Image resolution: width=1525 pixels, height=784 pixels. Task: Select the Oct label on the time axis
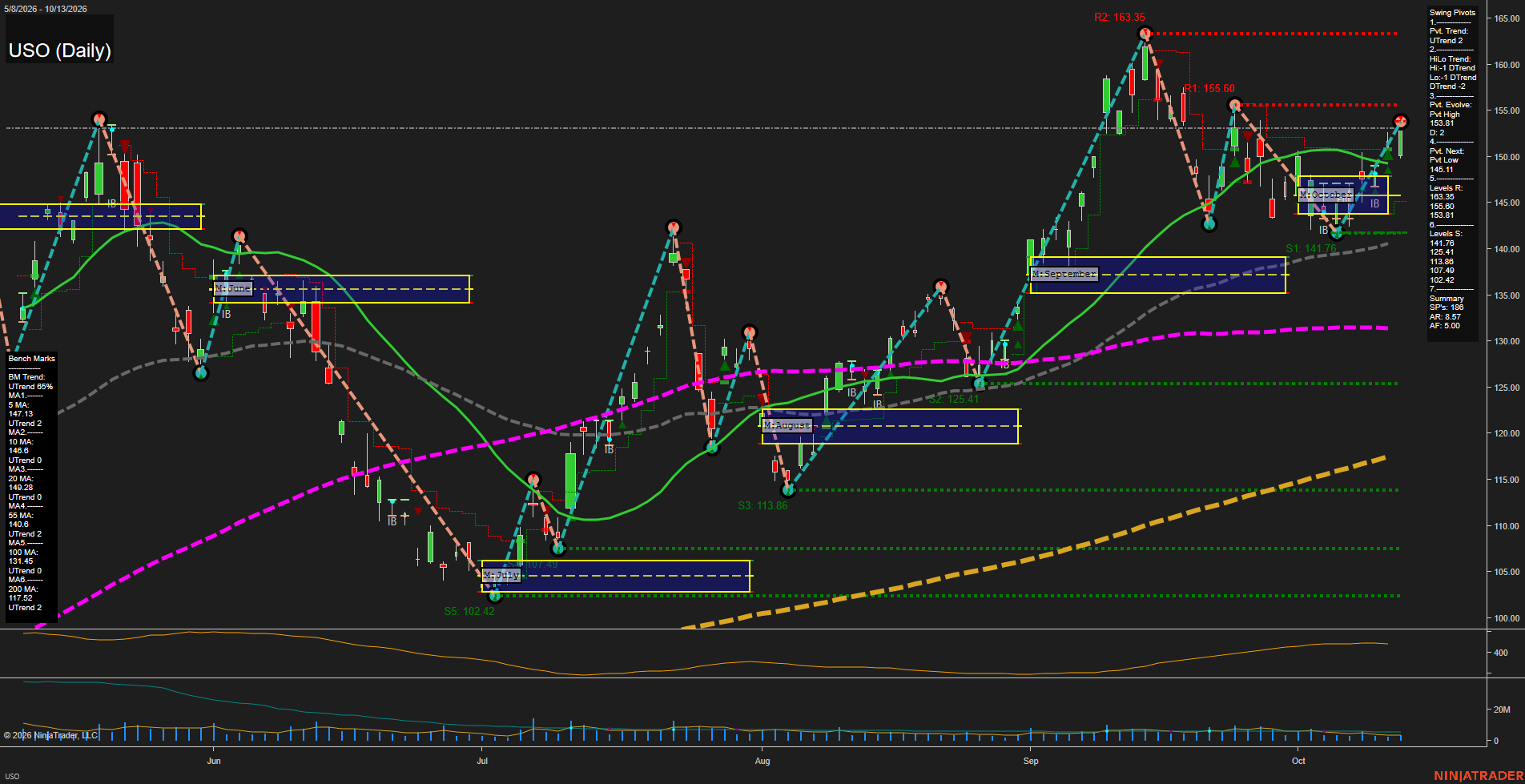point(1298,761)
